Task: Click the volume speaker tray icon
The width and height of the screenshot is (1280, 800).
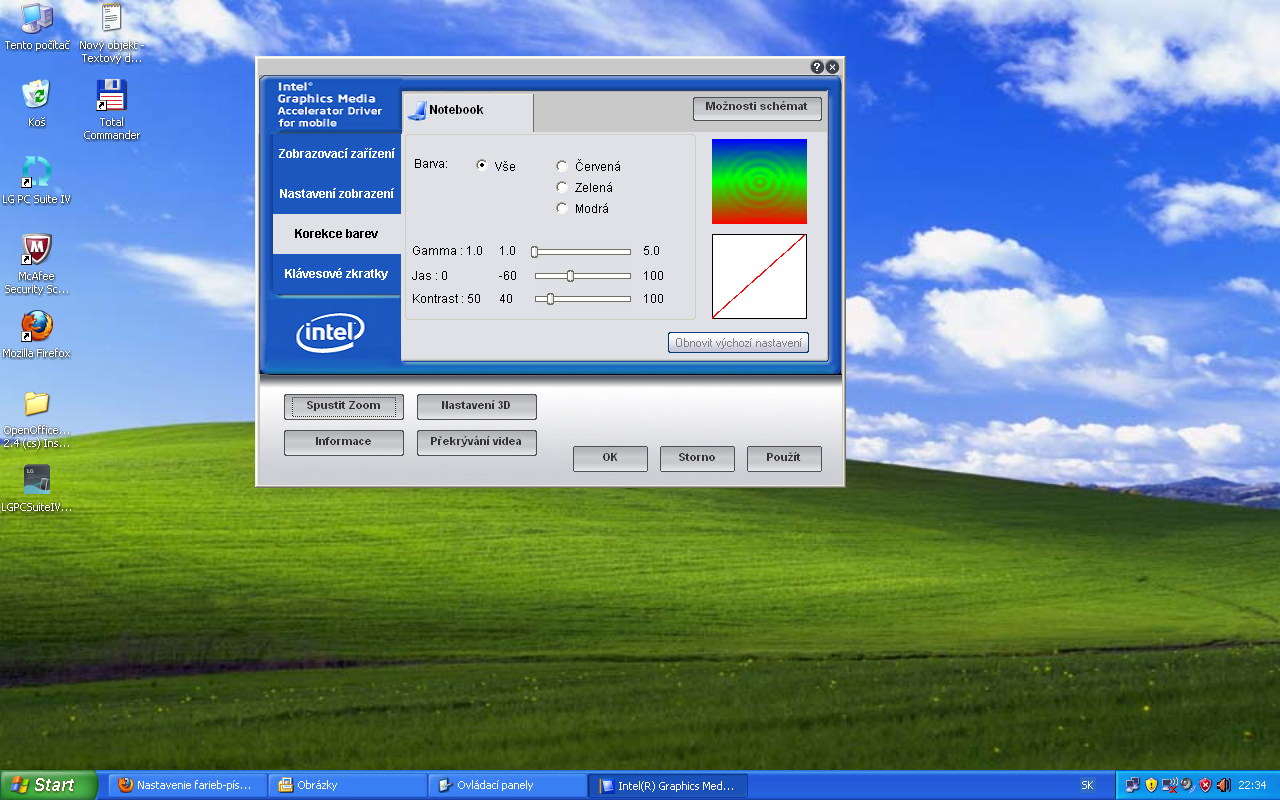Action: (x=1224, y=785)
